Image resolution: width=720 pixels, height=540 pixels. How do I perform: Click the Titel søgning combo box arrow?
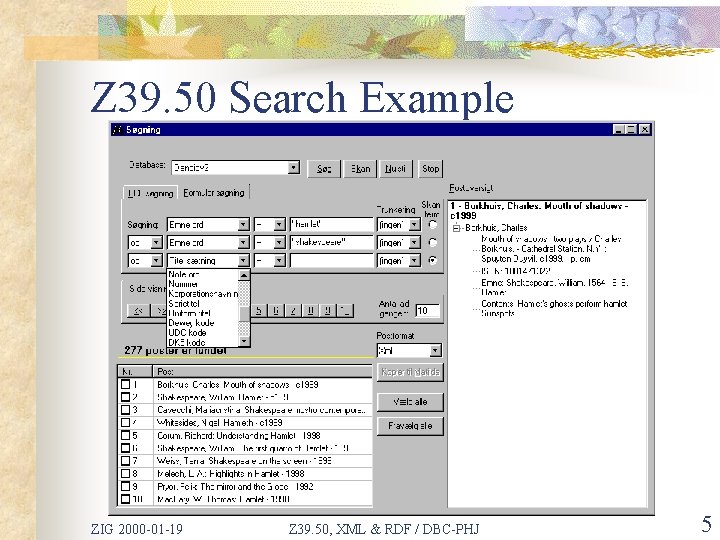tap(243, 260)
